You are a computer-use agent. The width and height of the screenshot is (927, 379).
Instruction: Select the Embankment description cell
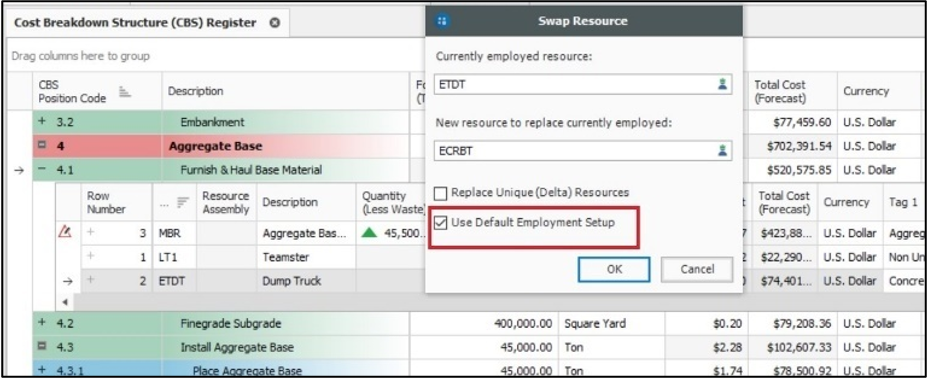click(286, 122)
